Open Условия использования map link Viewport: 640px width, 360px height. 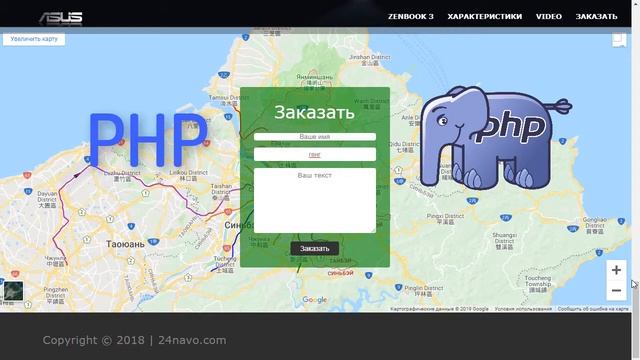523,309
